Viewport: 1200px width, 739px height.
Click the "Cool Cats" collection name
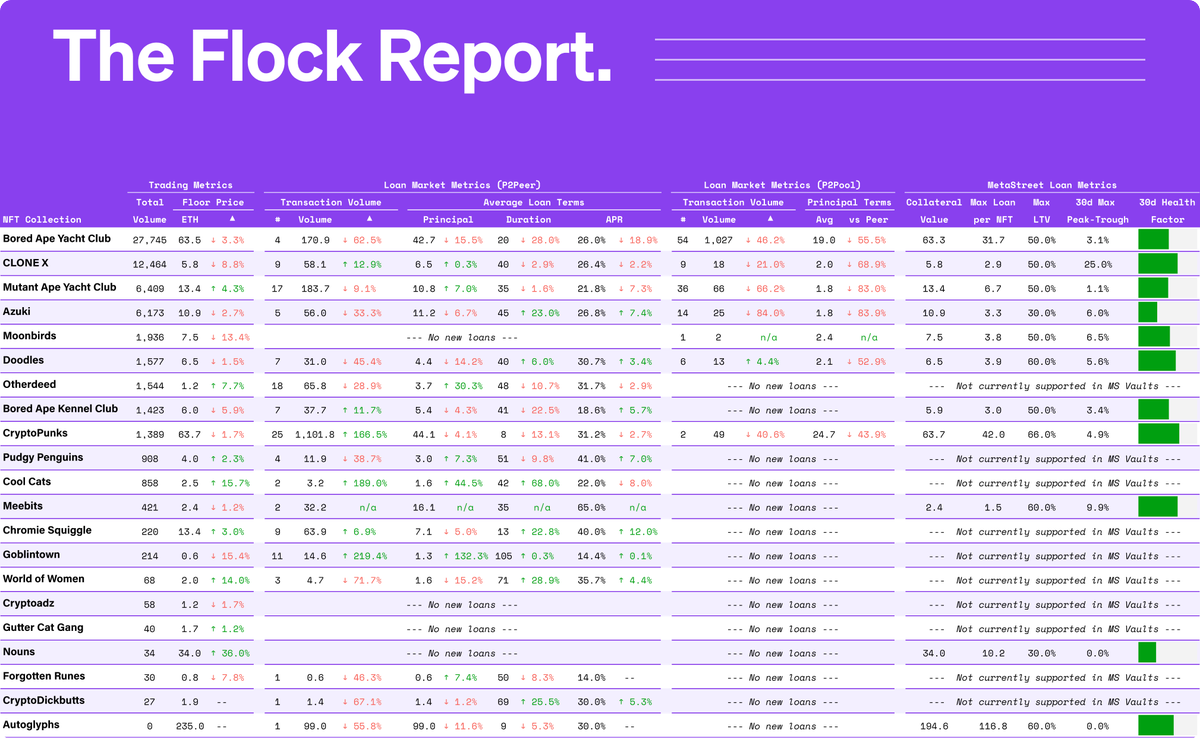pos(28,481)
